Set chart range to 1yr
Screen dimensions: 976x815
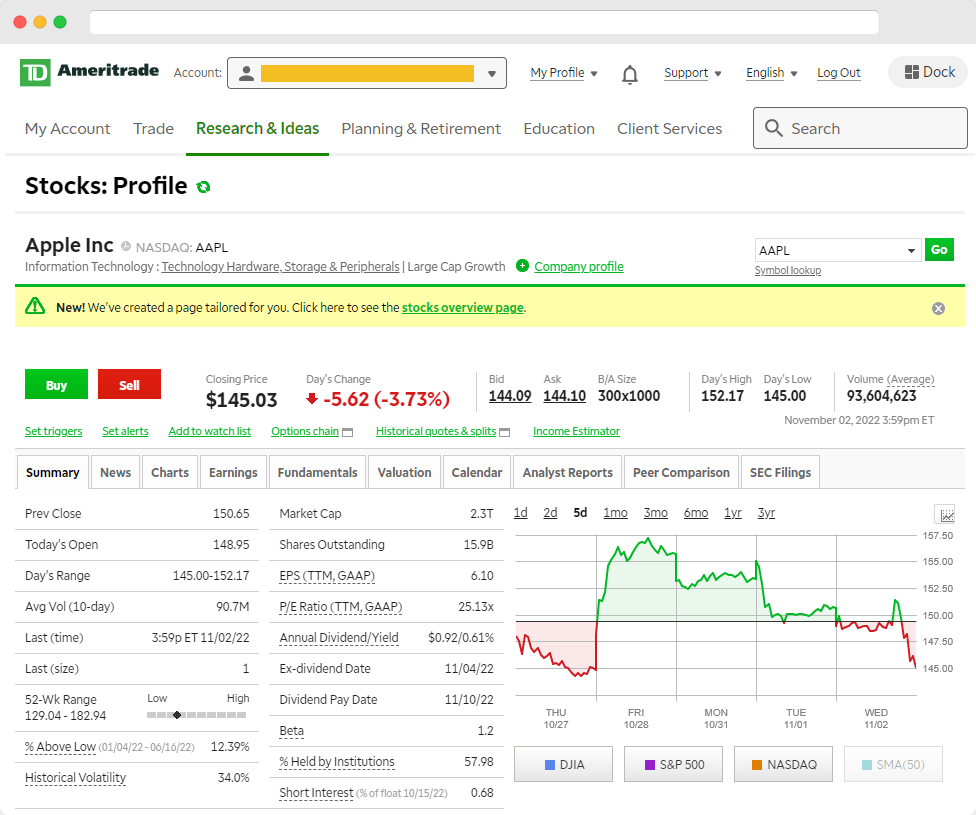tap(733, 512)
